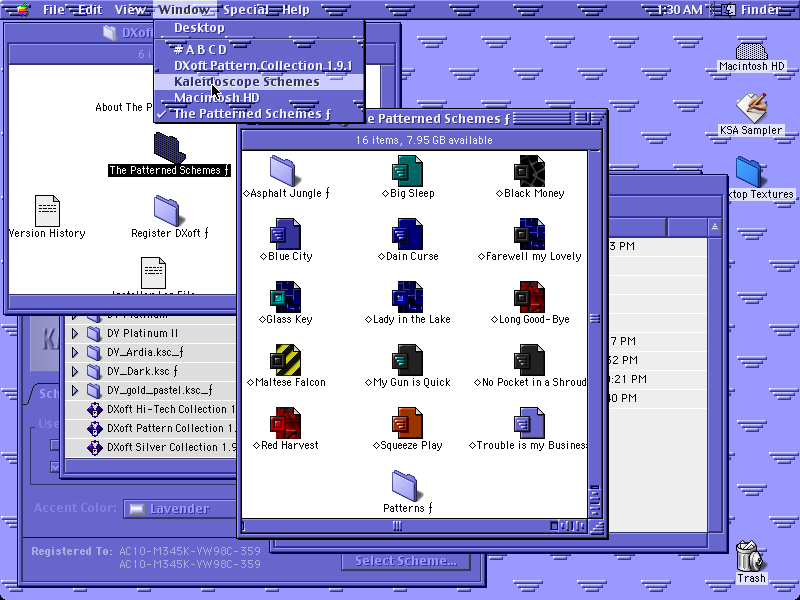
Task: Click the Patterned Schemes horizontal scroll thumb
Action: coord(397,526)
